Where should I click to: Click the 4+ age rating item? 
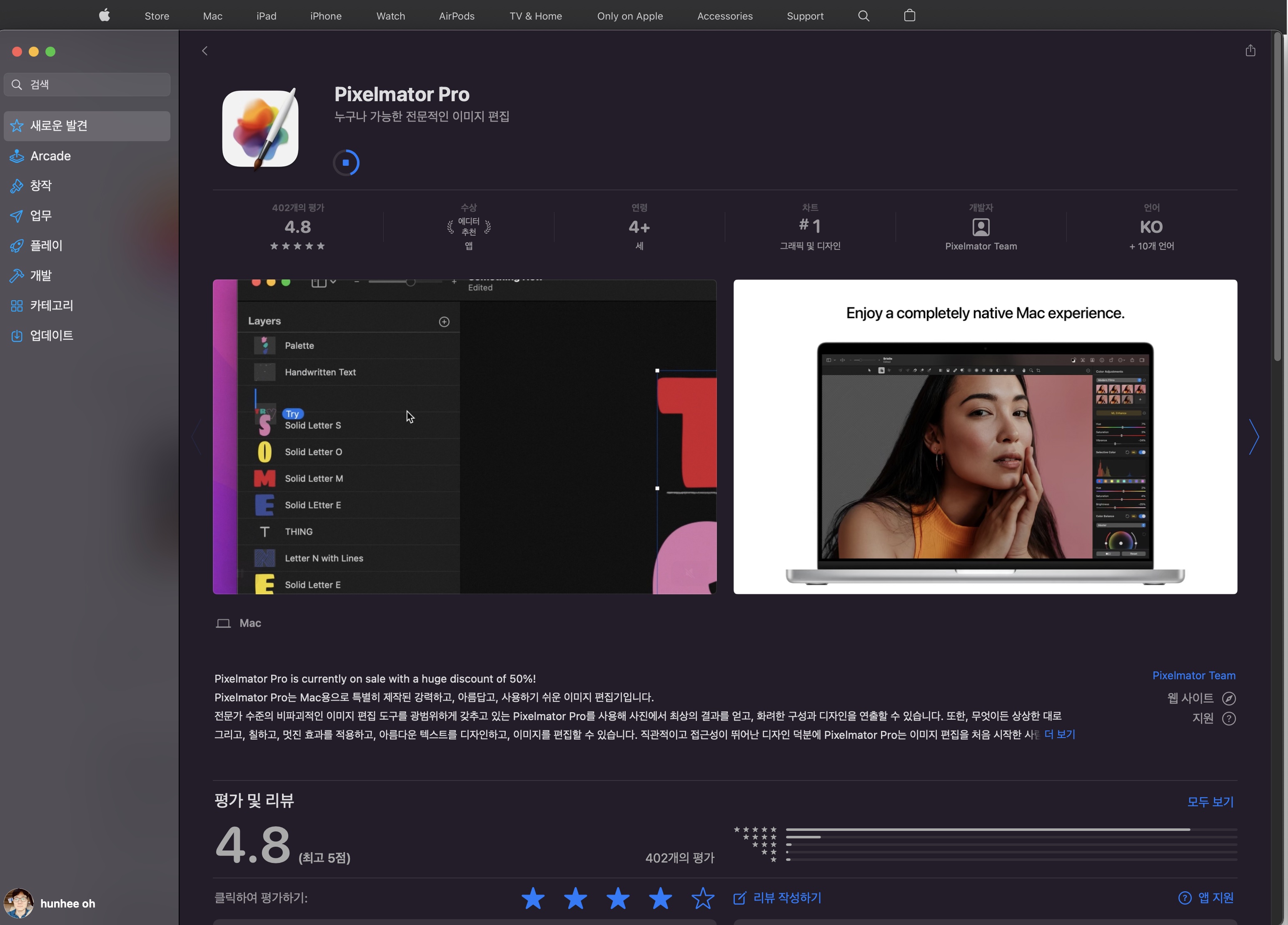pos(639,227)
